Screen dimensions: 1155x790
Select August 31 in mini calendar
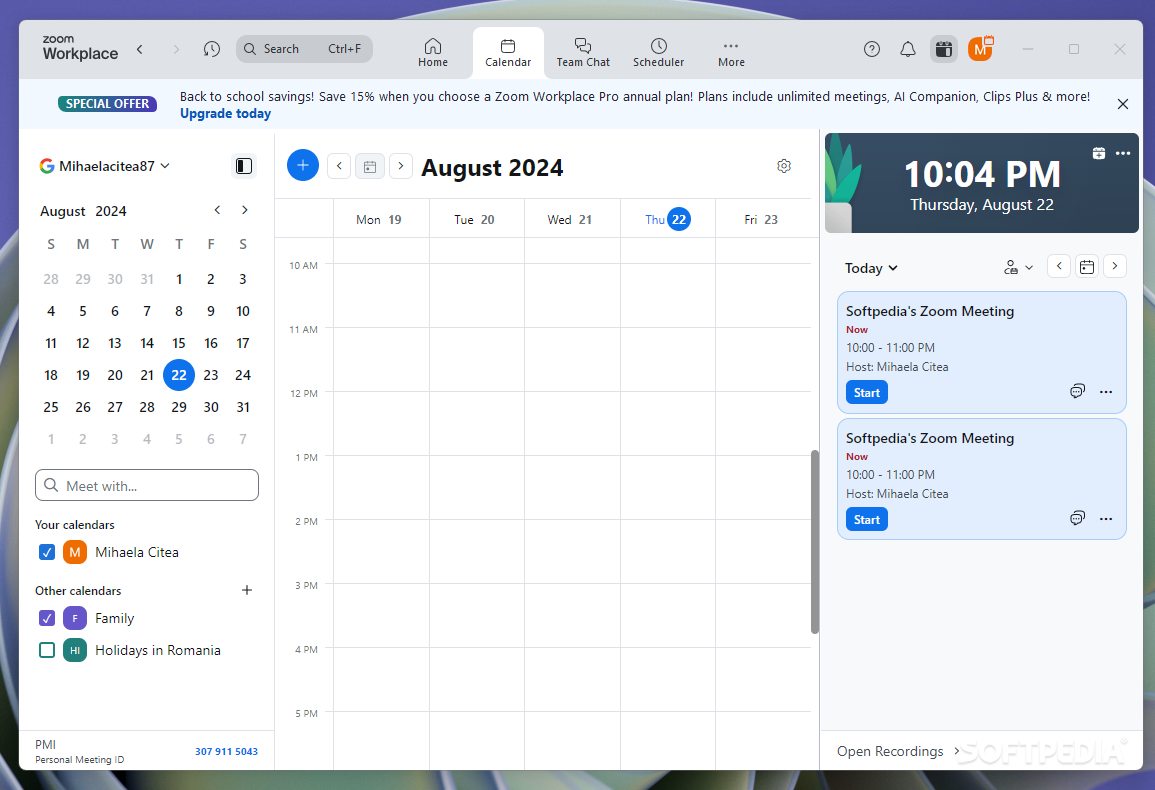pos(243,408)
